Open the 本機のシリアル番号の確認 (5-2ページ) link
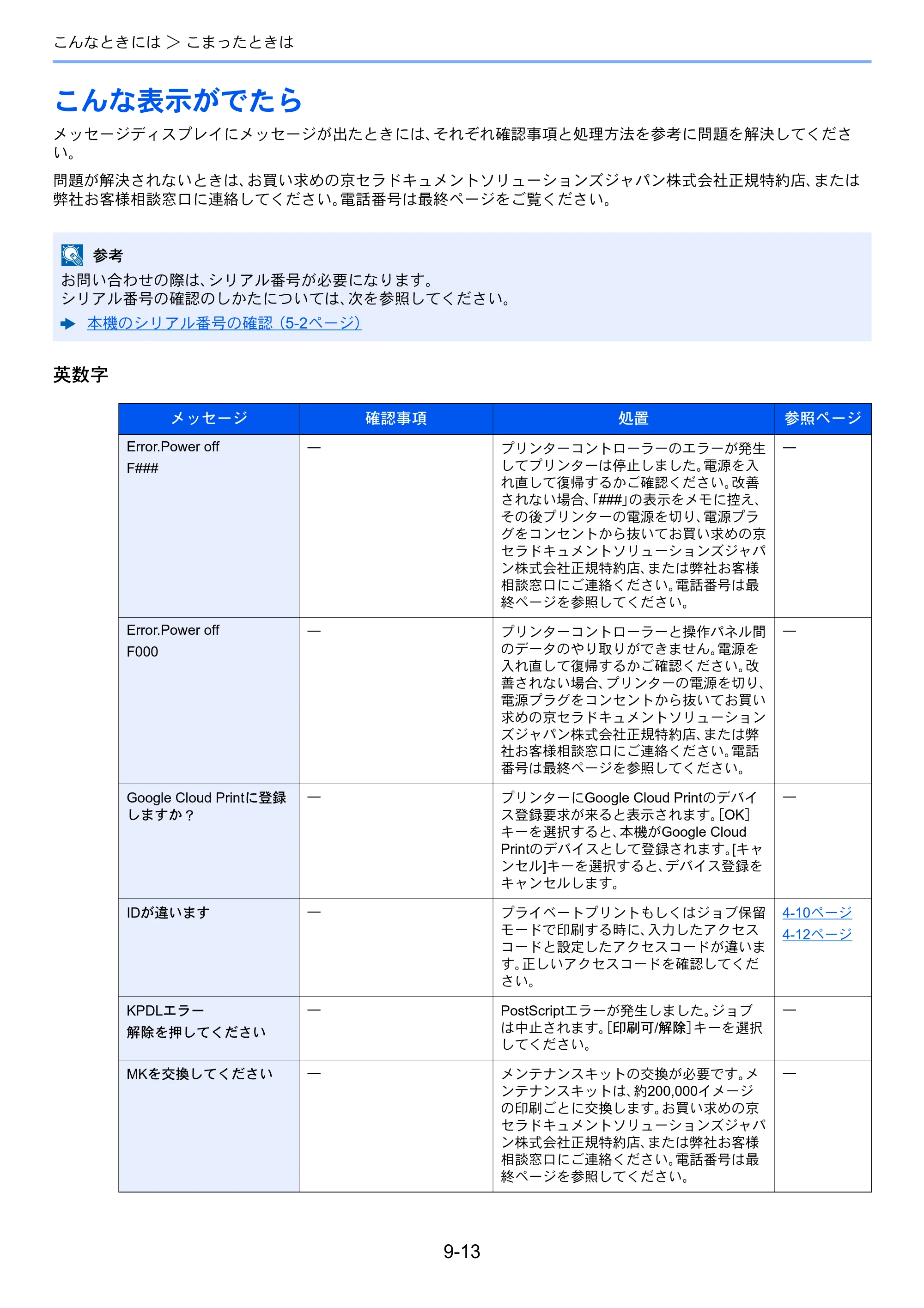Screen dimensions: 924x1308 pyautogui.click(x=224, y=323)
